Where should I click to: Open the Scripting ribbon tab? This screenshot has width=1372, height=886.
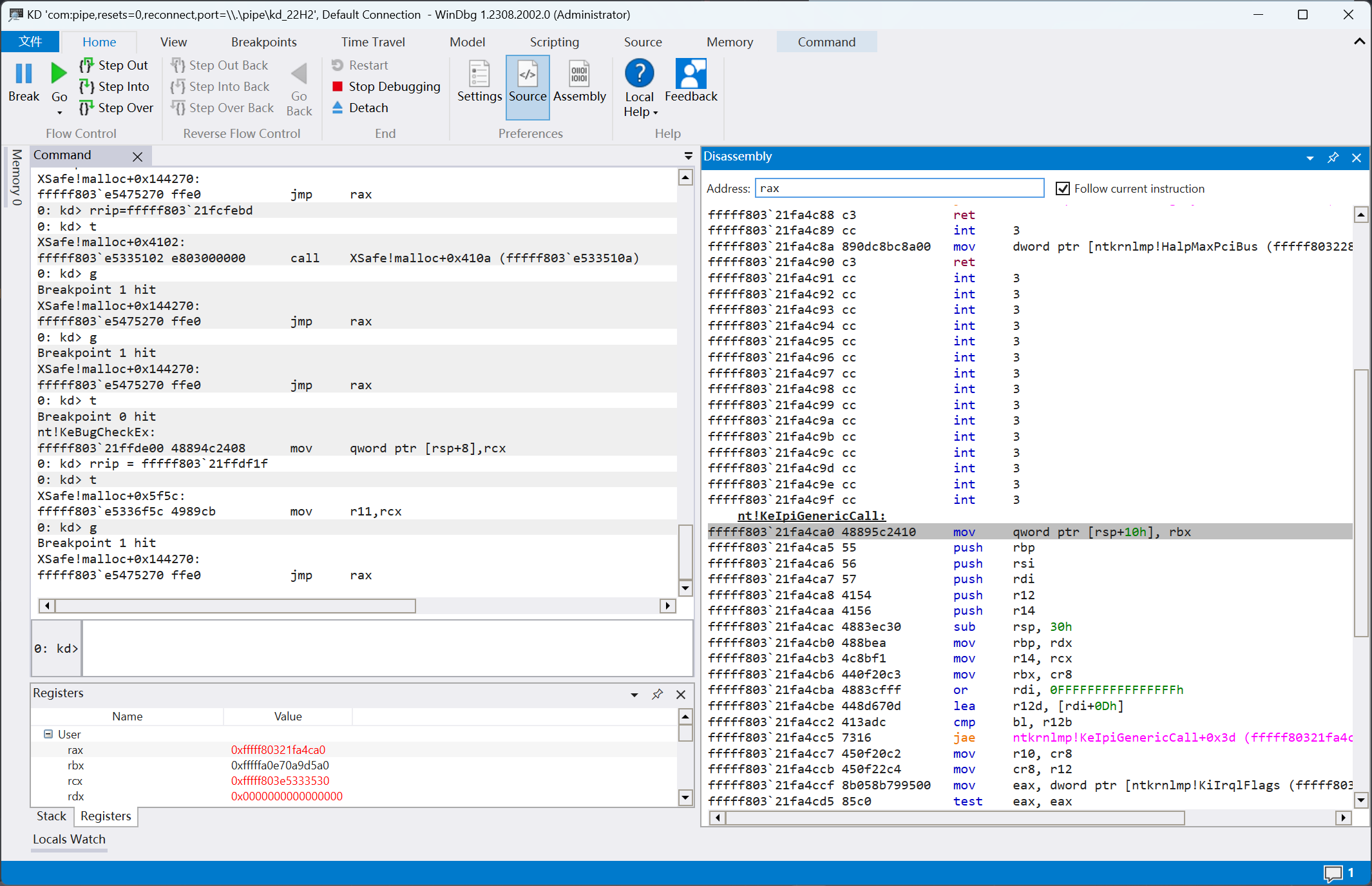pos(554,42)
